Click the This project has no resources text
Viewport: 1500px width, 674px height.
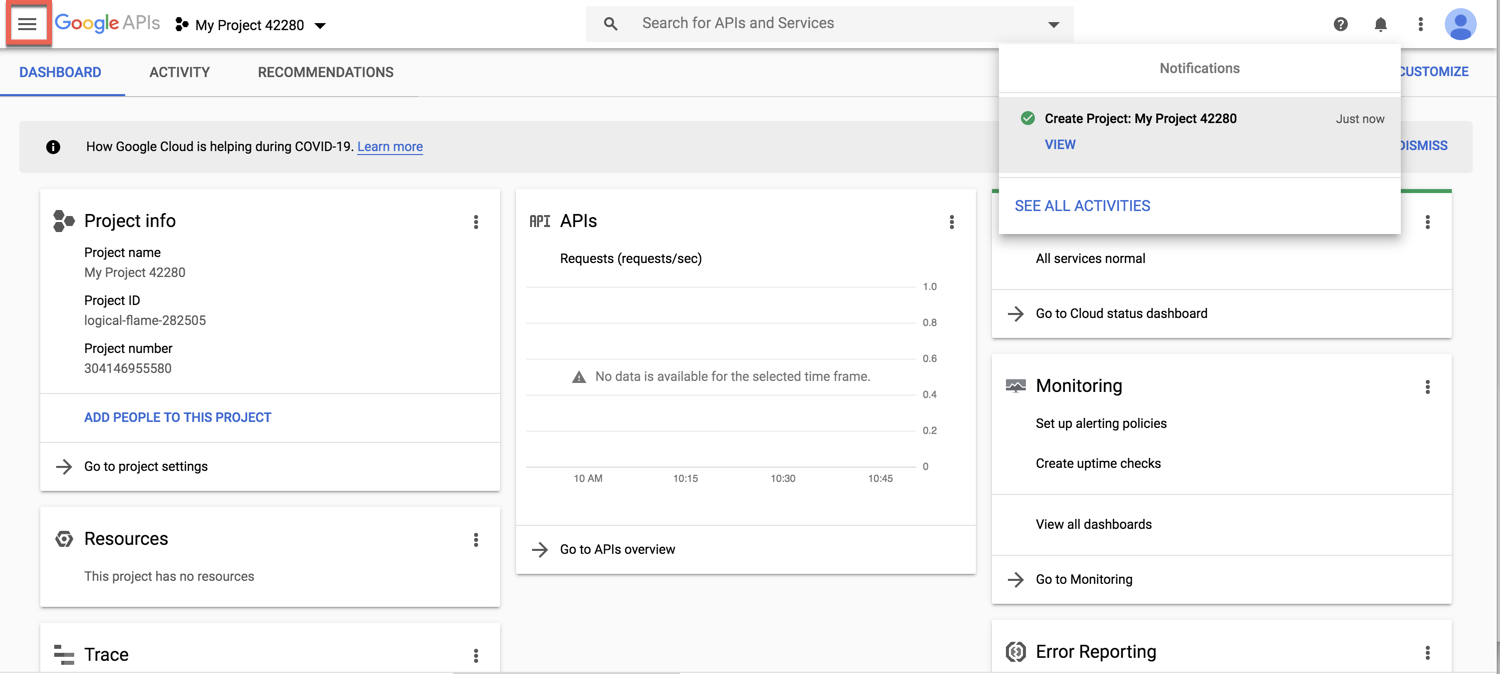(169, 577)
